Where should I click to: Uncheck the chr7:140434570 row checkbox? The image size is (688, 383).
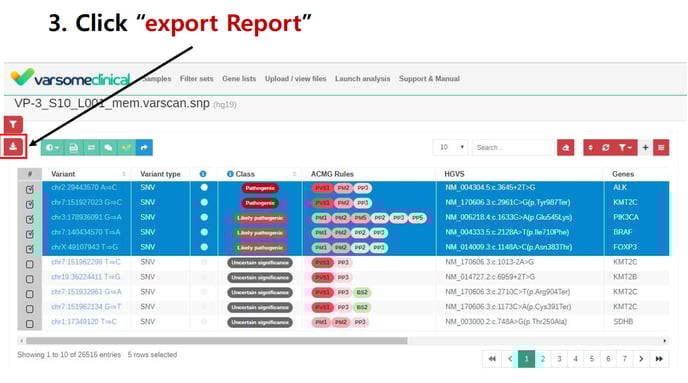coord(29,234)
